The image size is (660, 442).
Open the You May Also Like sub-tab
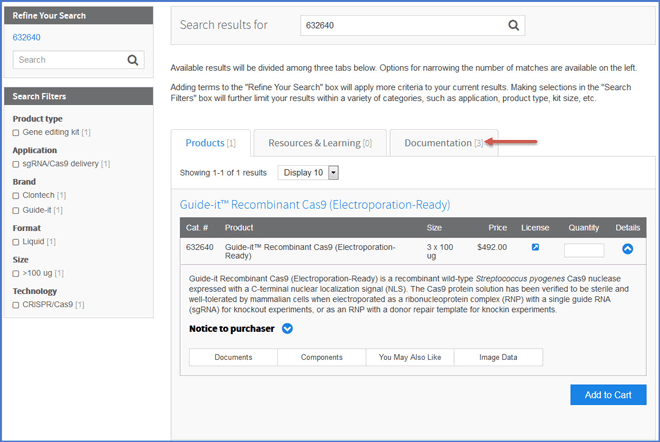coord(410,357)
